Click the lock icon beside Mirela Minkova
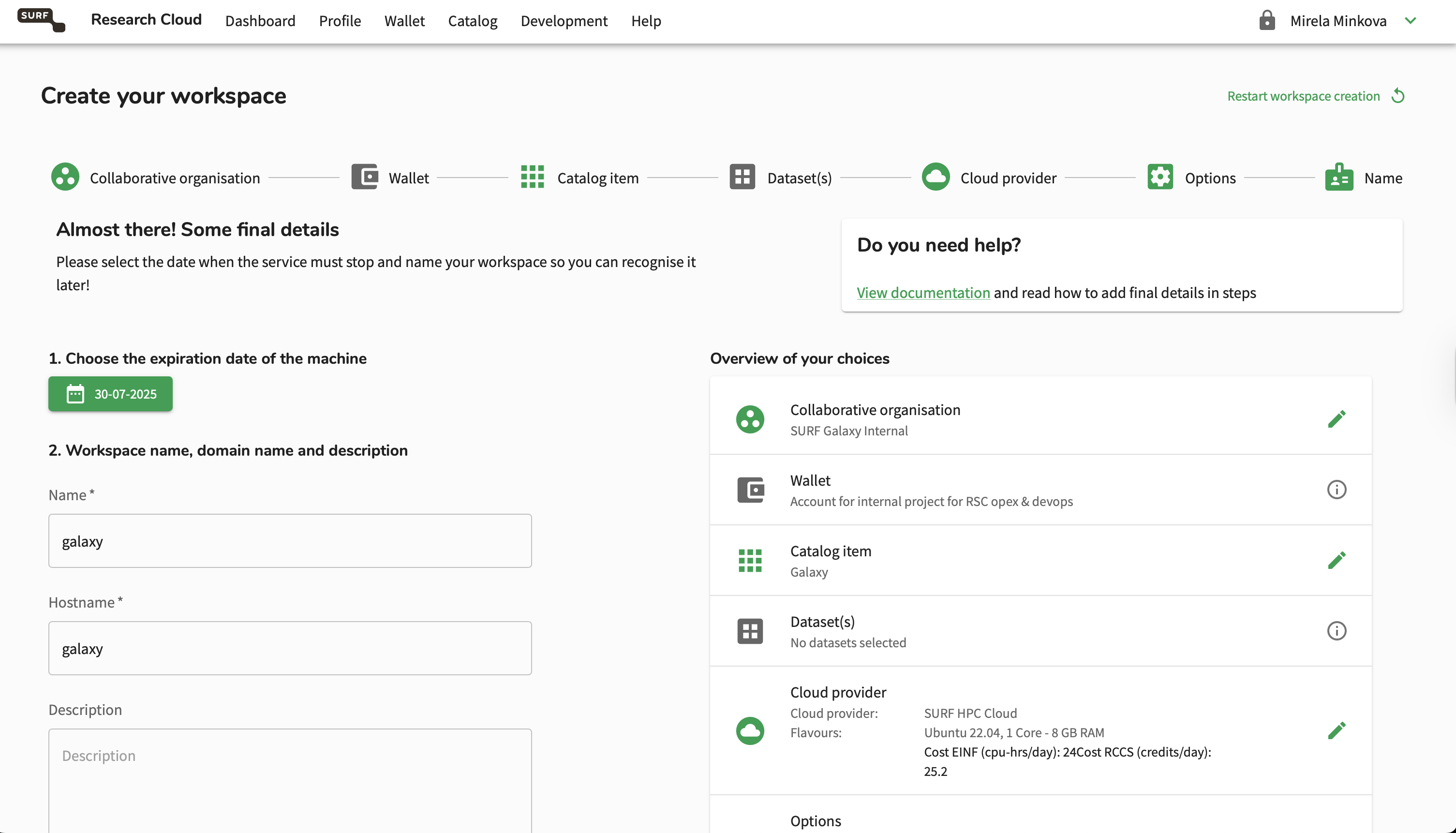This screenshot has height=833, width=1456. (1267, 20)
